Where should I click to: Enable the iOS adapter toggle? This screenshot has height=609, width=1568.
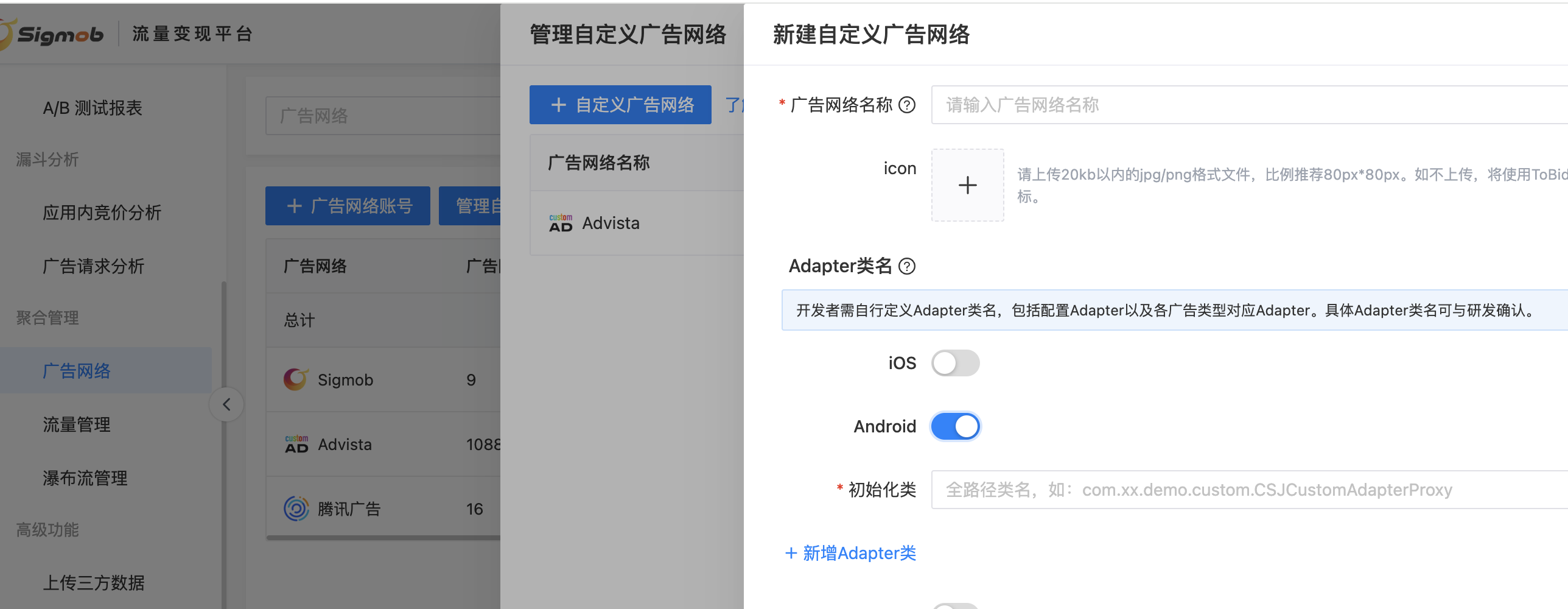pyautogui.click(x=955, y=364)
